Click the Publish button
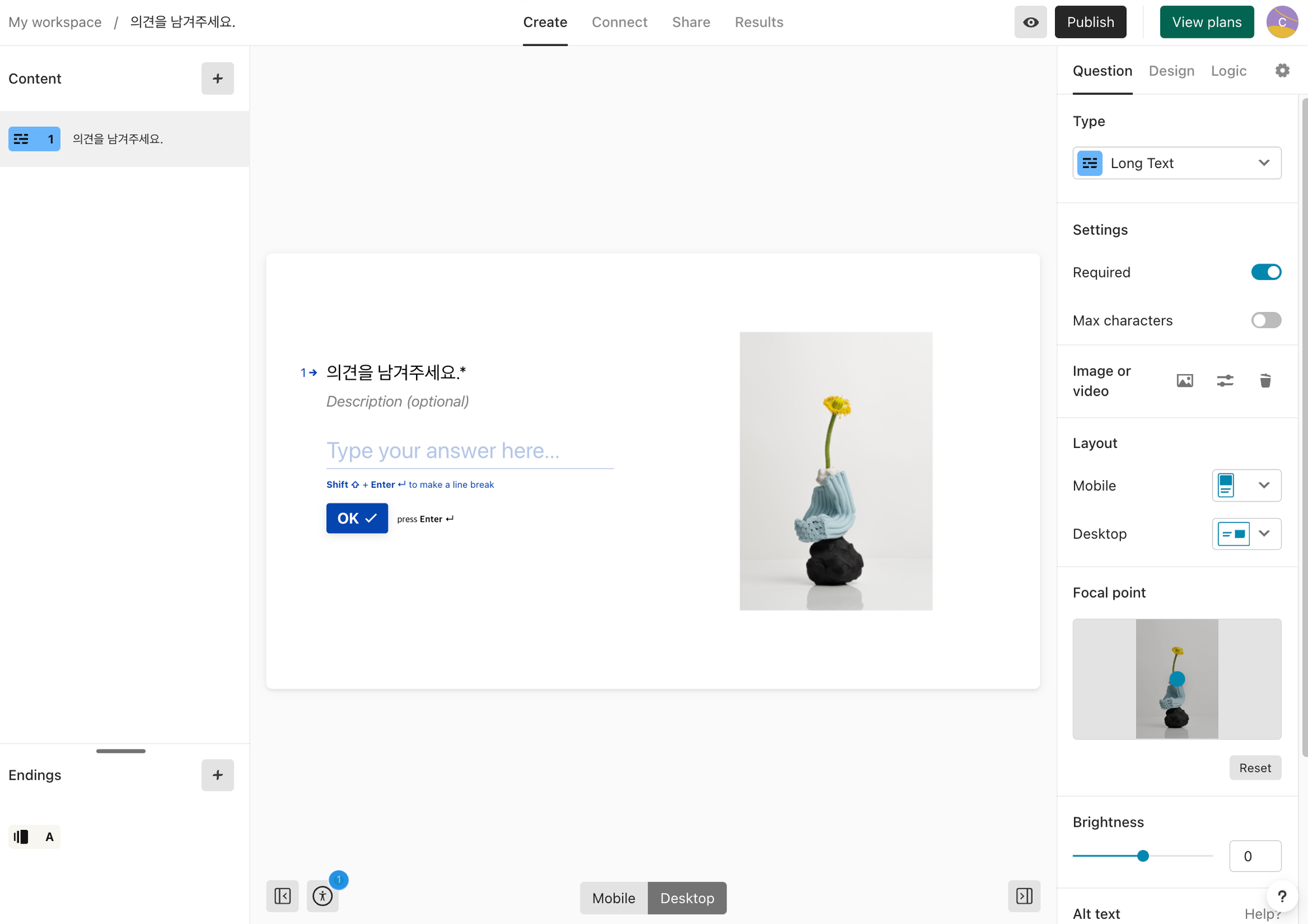Image resolution: width=1308 pixels, height=924 pixels. (1090, 22)
